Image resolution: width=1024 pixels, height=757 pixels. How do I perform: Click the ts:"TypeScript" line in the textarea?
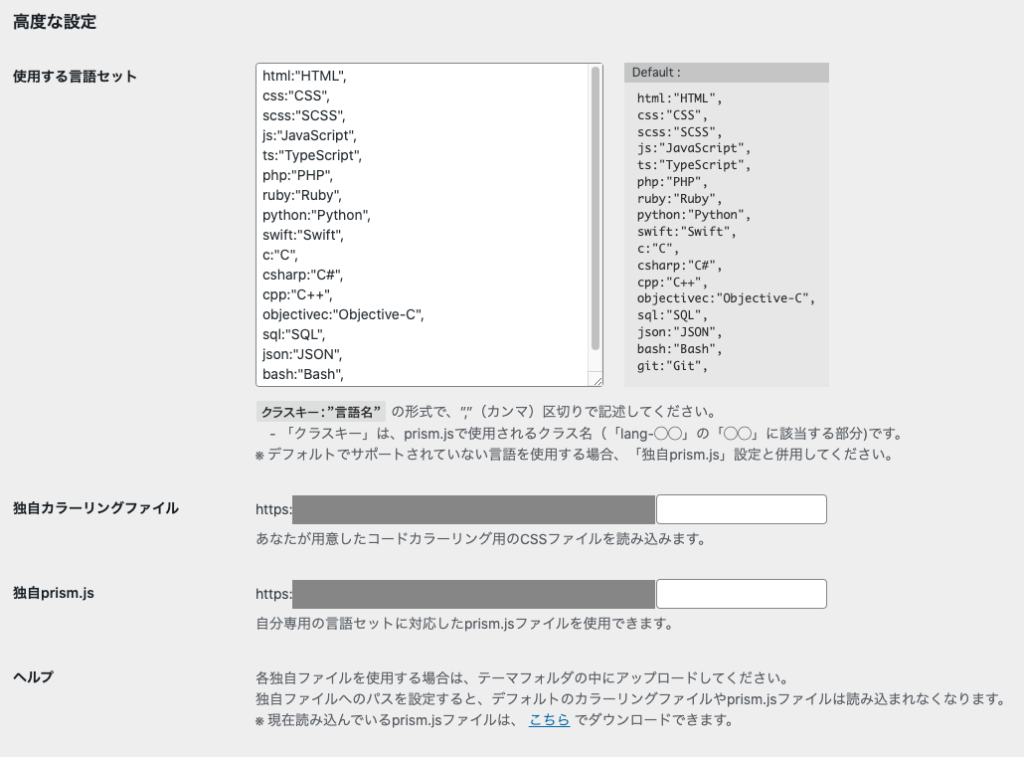click(311, 155)
